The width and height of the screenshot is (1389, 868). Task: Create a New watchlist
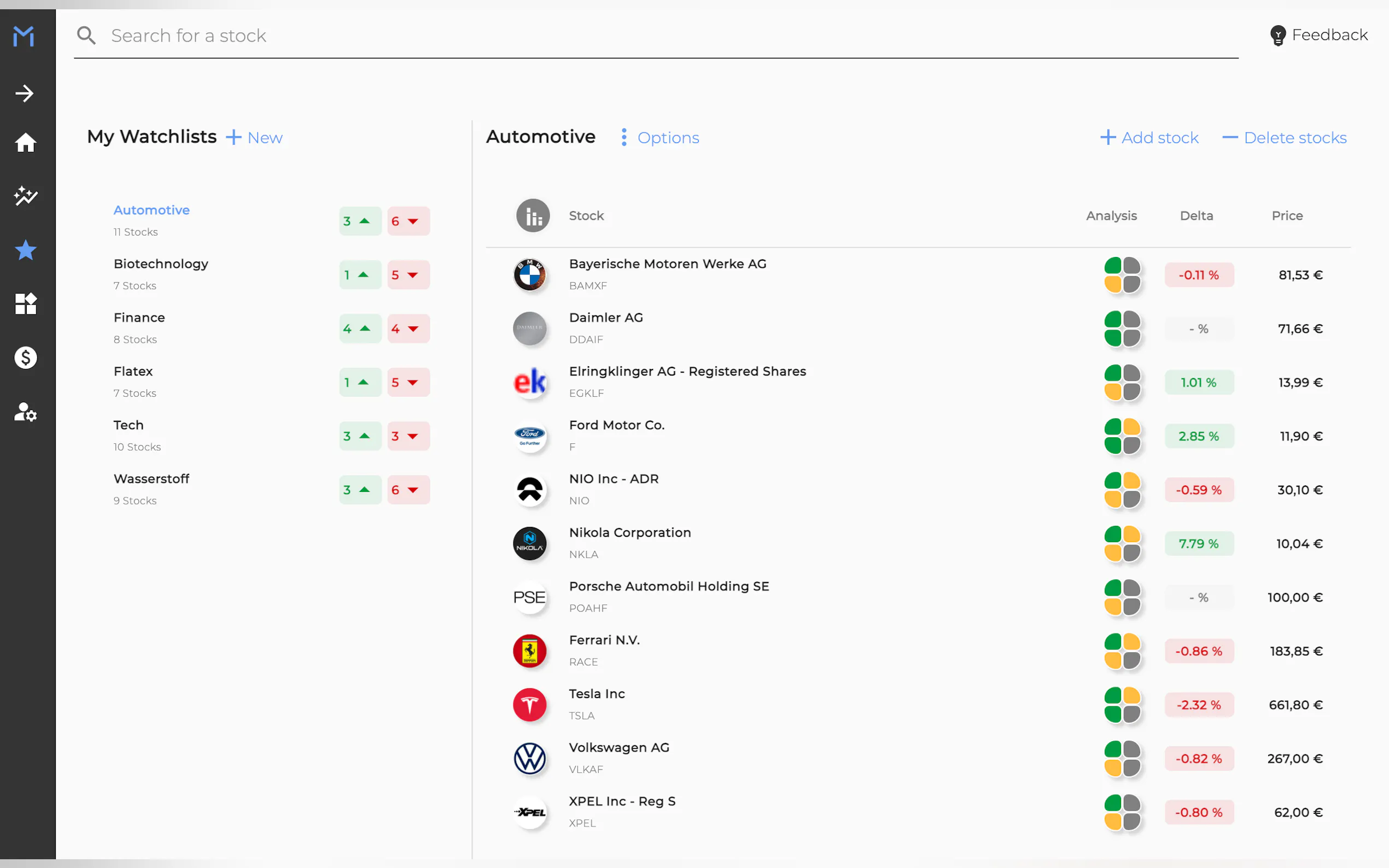pyautogui.click(x=254, y=138)
